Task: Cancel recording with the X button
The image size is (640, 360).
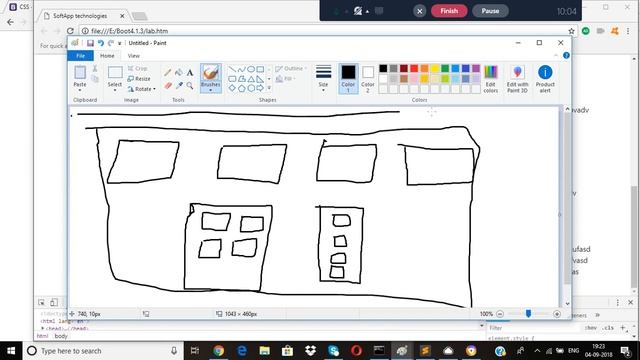Action: (x=419, y=11)
